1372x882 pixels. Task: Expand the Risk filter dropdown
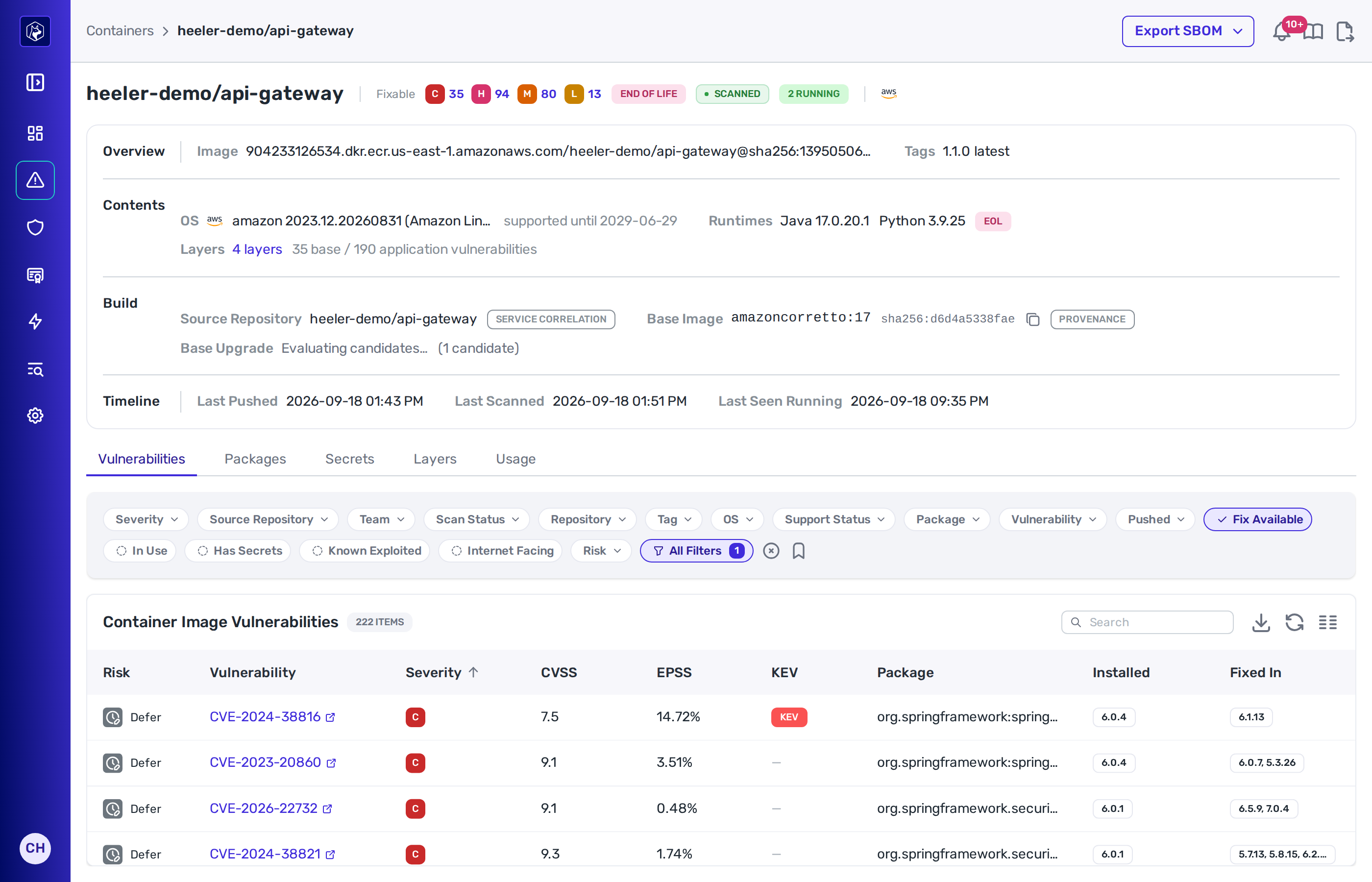click(601, 551)
